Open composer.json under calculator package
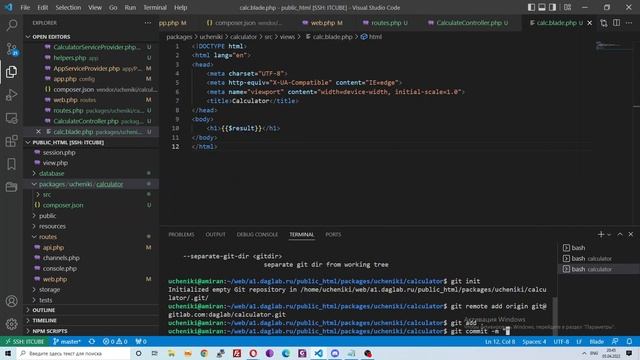 click(63, 205)
